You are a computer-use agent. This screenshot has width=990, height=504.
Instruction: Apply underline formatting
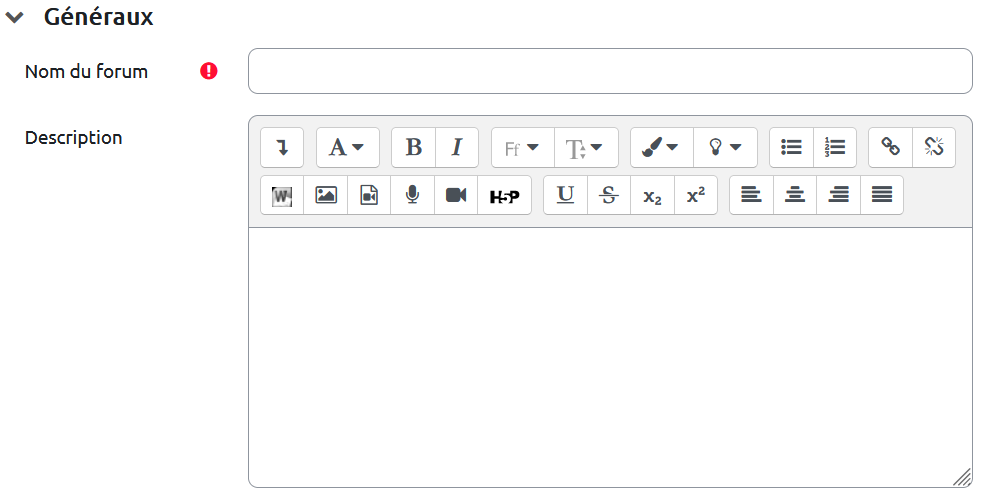565,195
